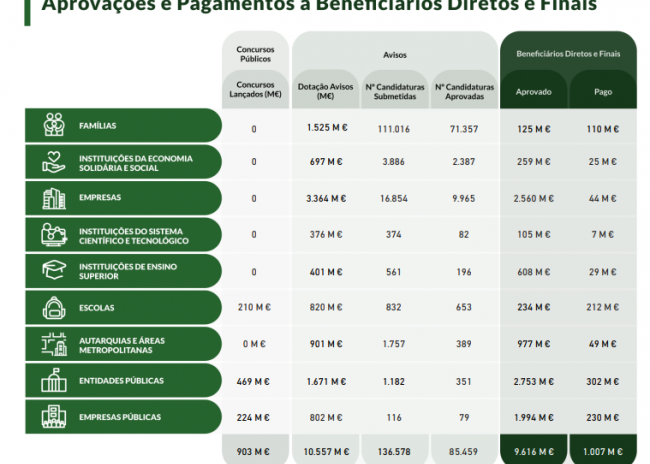Click the 697 M € allocation value

[x=326, y=162]
